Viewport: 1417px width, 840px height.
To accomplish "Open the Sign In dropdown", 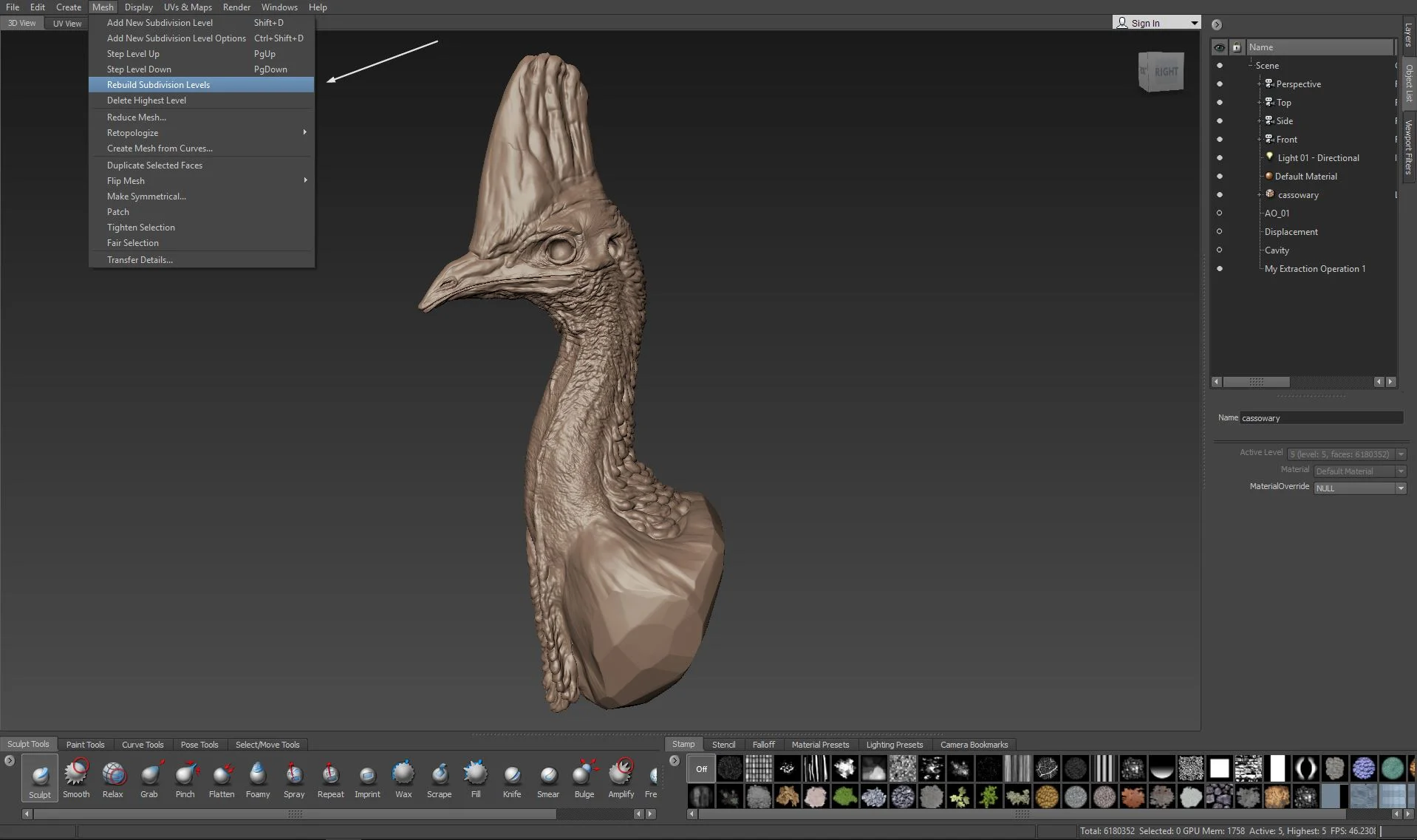I will pyautogui.click(x=1194, y=23).
